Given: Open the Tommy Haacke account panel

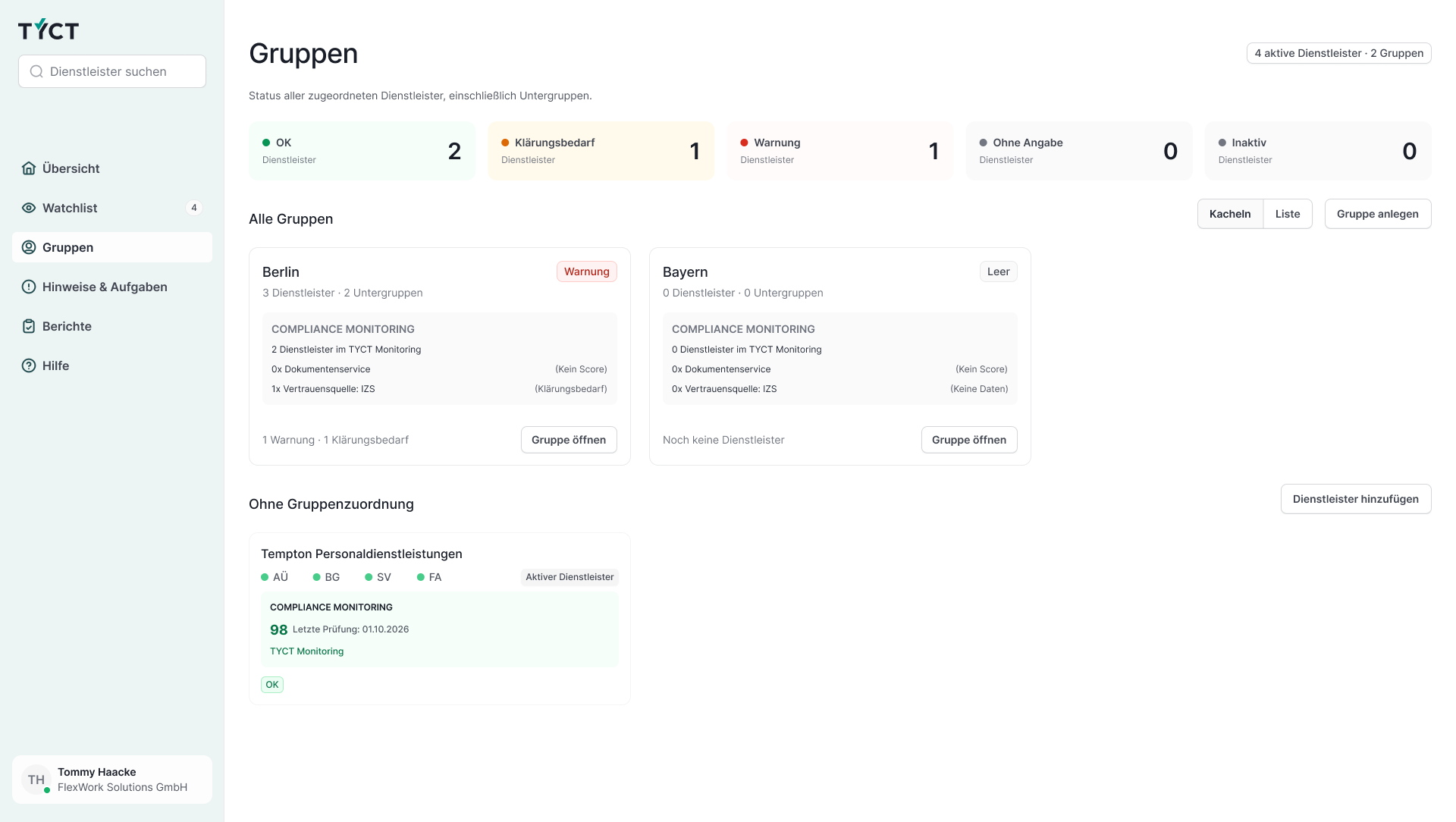Looking at the screenshot, I should click(112, 780).
